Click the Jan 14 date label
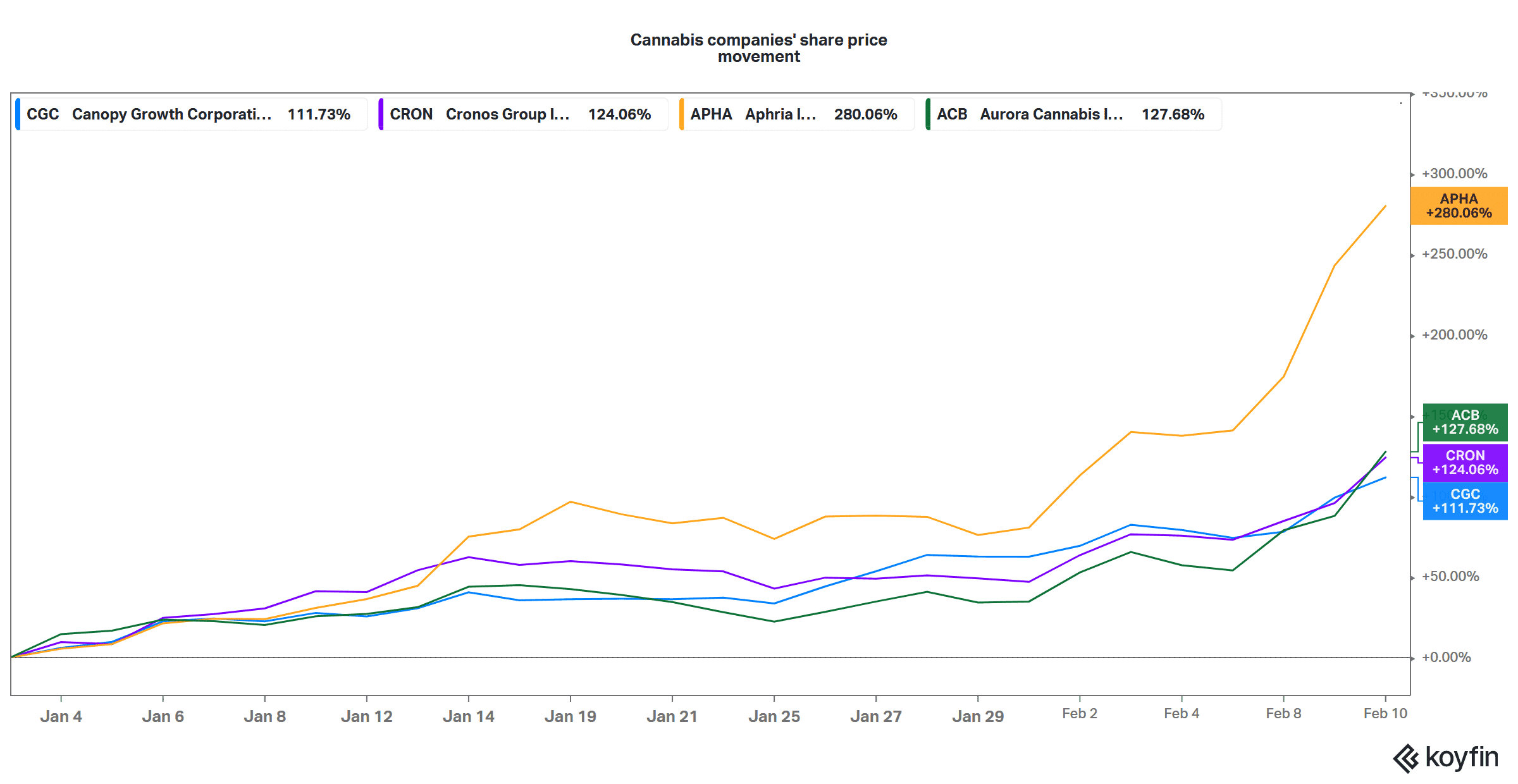Image resolution: width=1518 pixels, height=784 pixels. pos(469,716)
